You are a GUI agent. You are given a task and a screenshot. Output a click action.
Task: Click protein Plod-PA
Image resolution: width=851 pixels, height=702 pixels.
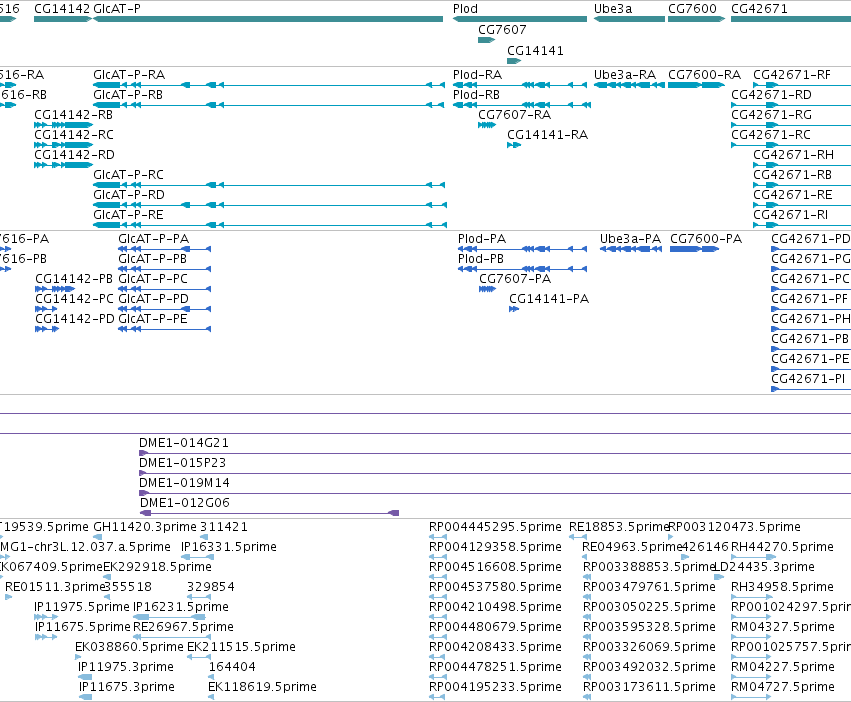(x=522, y=249)
